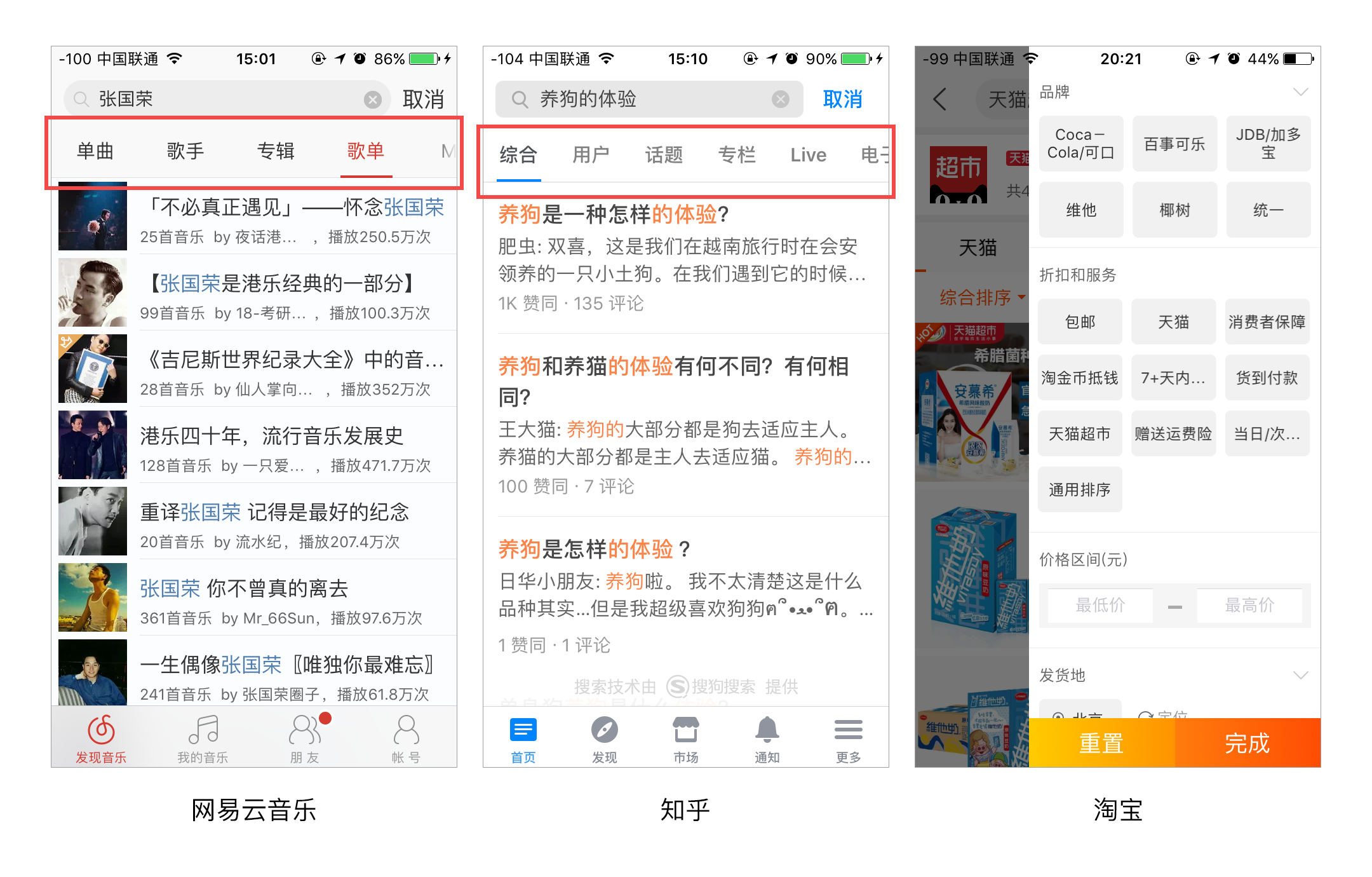Open 发现音乐 tab in NetEase Music
This screenshot has width=1372, height=877.
coord(101,738)
